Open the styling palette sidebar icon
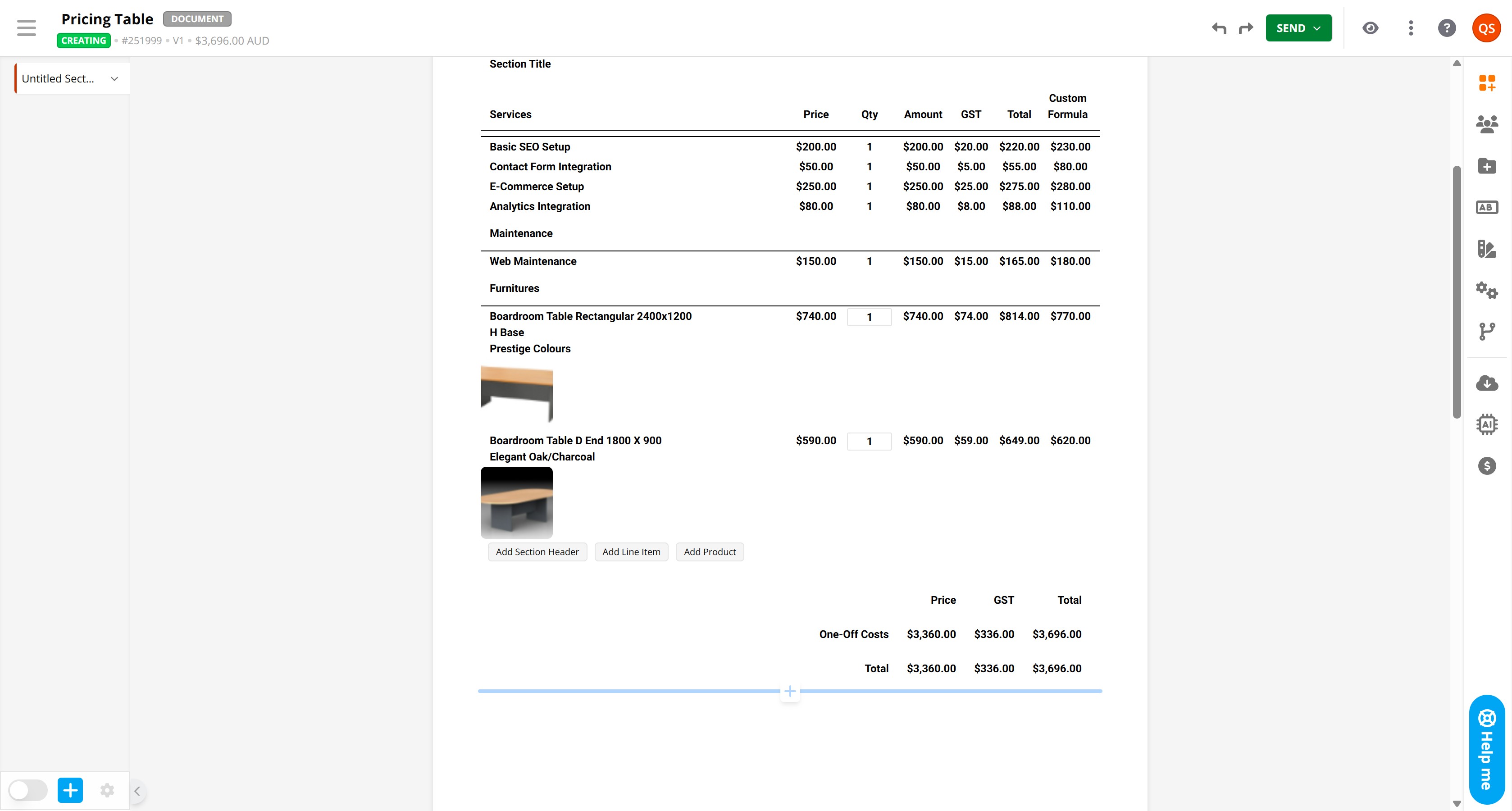 click(x=1486, y=249)
